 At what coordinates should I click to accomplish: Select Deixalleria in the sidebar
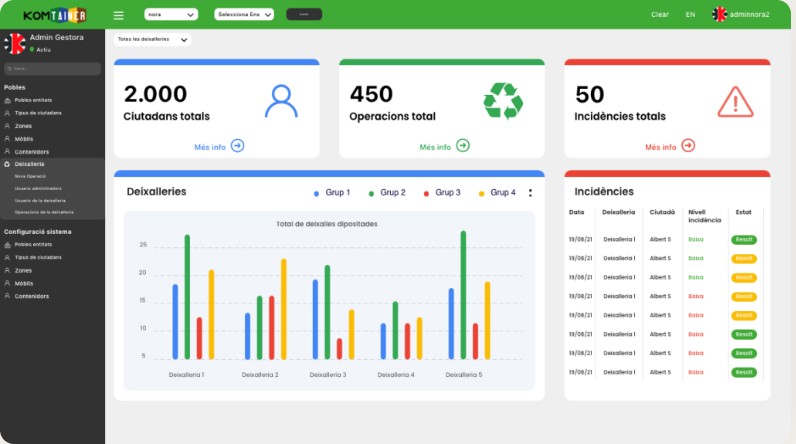pyautogui.click(x=30, y=163)
